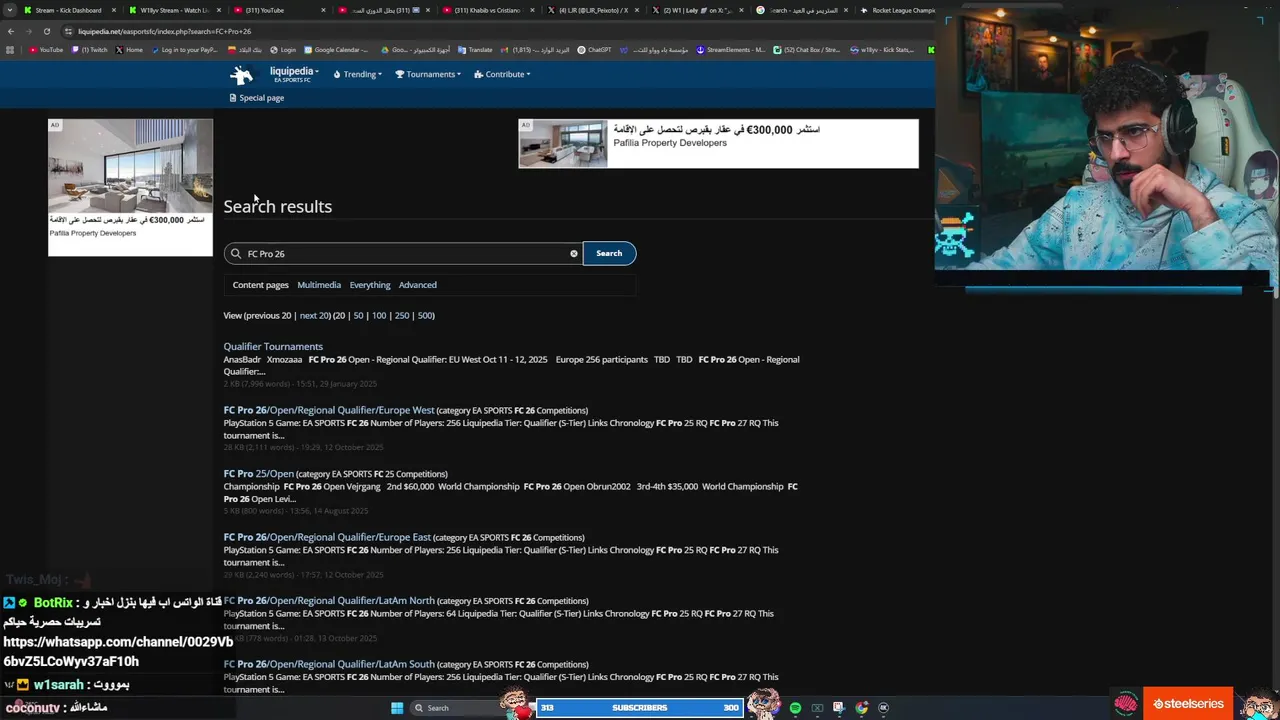This screenshot has height=720, width=1280.
Task: Focus the search field containing FC Pro 26
Action: (403, 254)
